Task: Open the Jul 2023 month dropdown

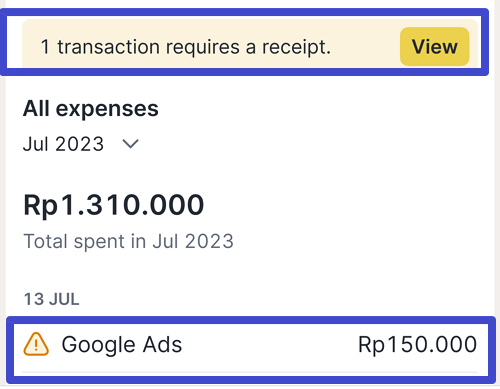Action: tap(81, 144)
